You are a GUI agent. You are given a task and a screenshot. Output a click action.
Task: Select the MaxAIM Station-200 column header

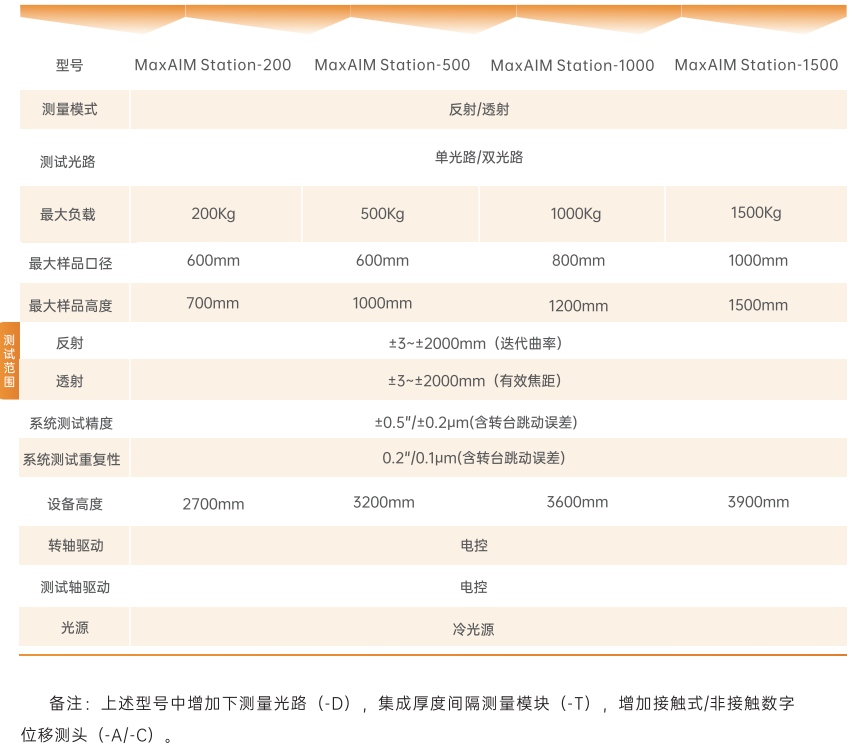[x=213, y=65]
